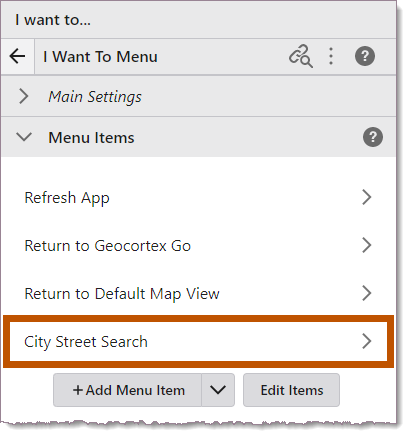Click chevron beside Return to Default Map View

point(367,293)
